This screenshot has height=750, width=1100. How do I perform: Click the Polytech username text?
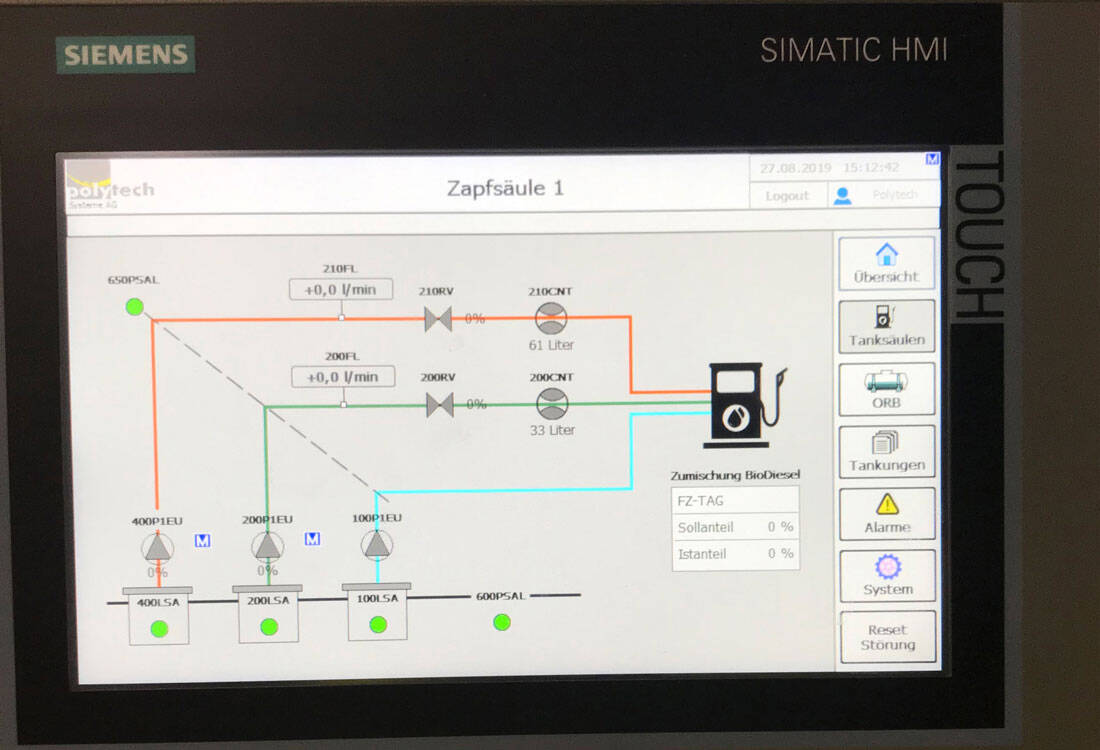pyautogui.click(x=895, y=194)
